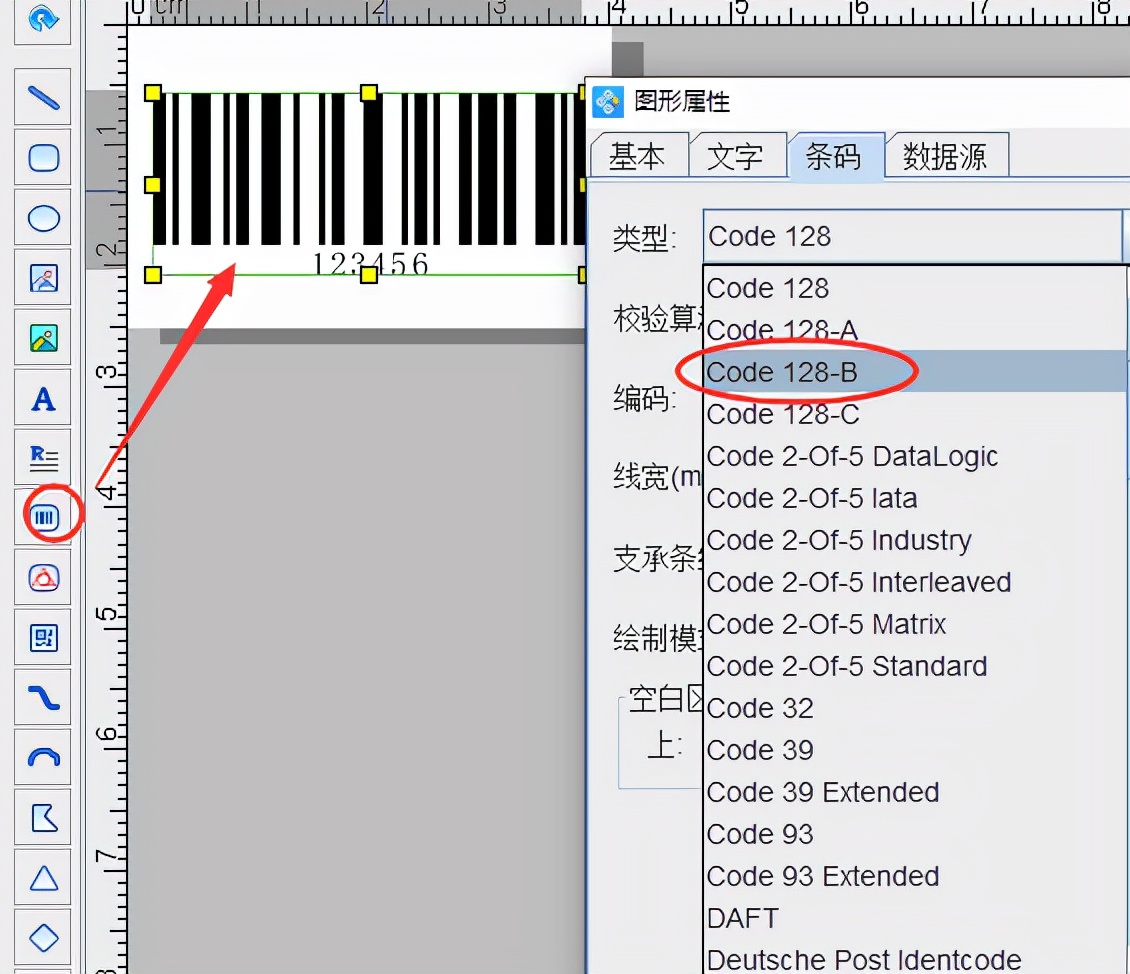Screen dimensions: 1130x974
Task: Select the 2D QR code tool
Action: pyautogui.click(x=42, y=638)
